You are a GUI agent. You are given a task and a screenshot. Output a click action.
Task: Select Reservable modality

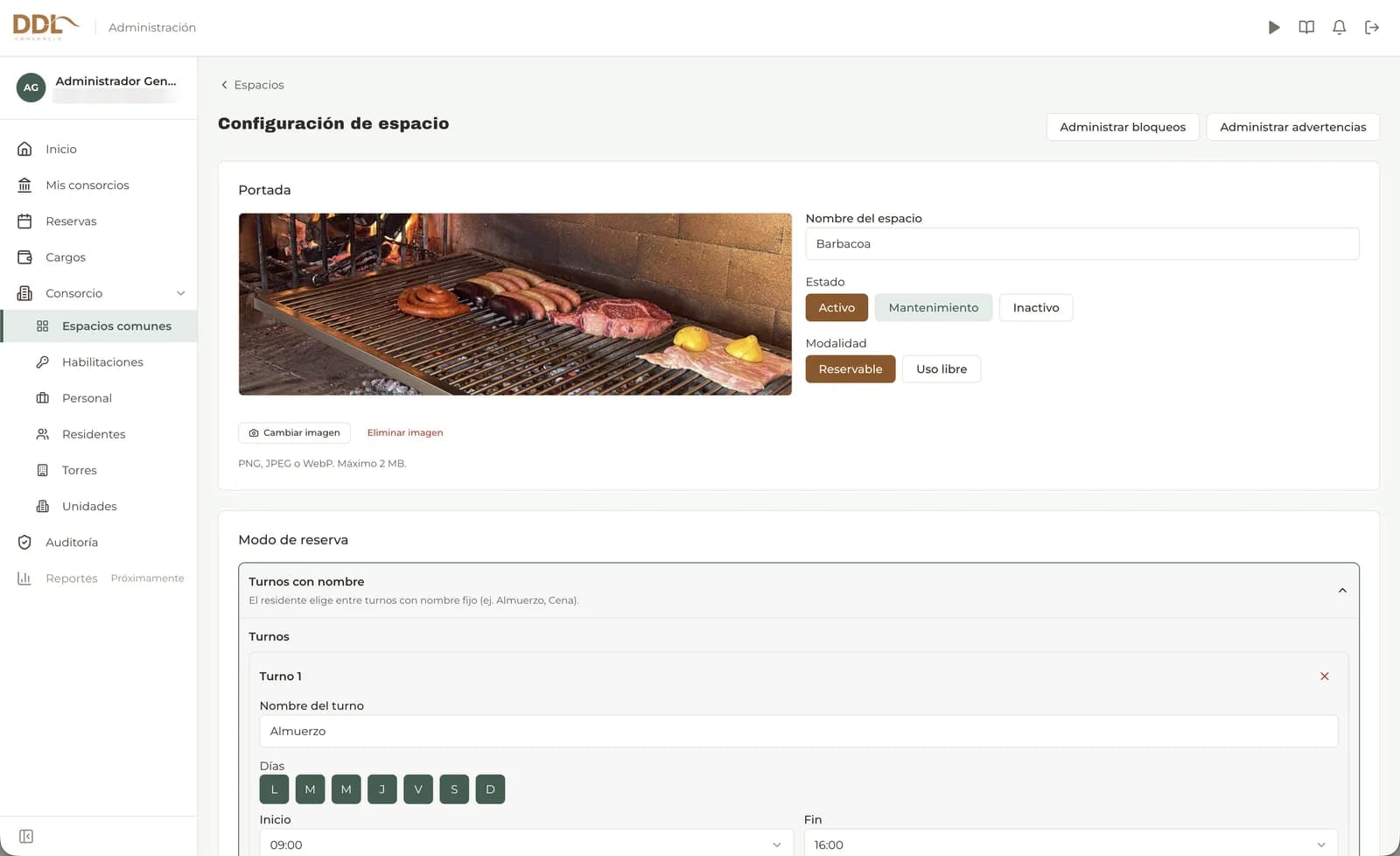tap(850, 369)
